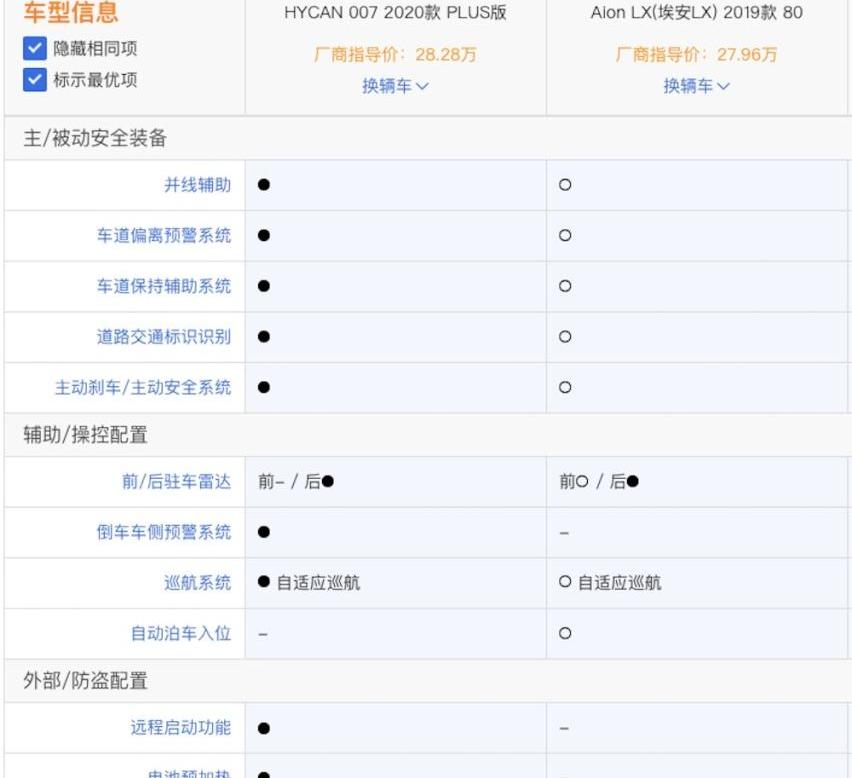Select the Aion LX(埃安LX) 2019款 title
The image size is (852, 778).
click(697, 12)
